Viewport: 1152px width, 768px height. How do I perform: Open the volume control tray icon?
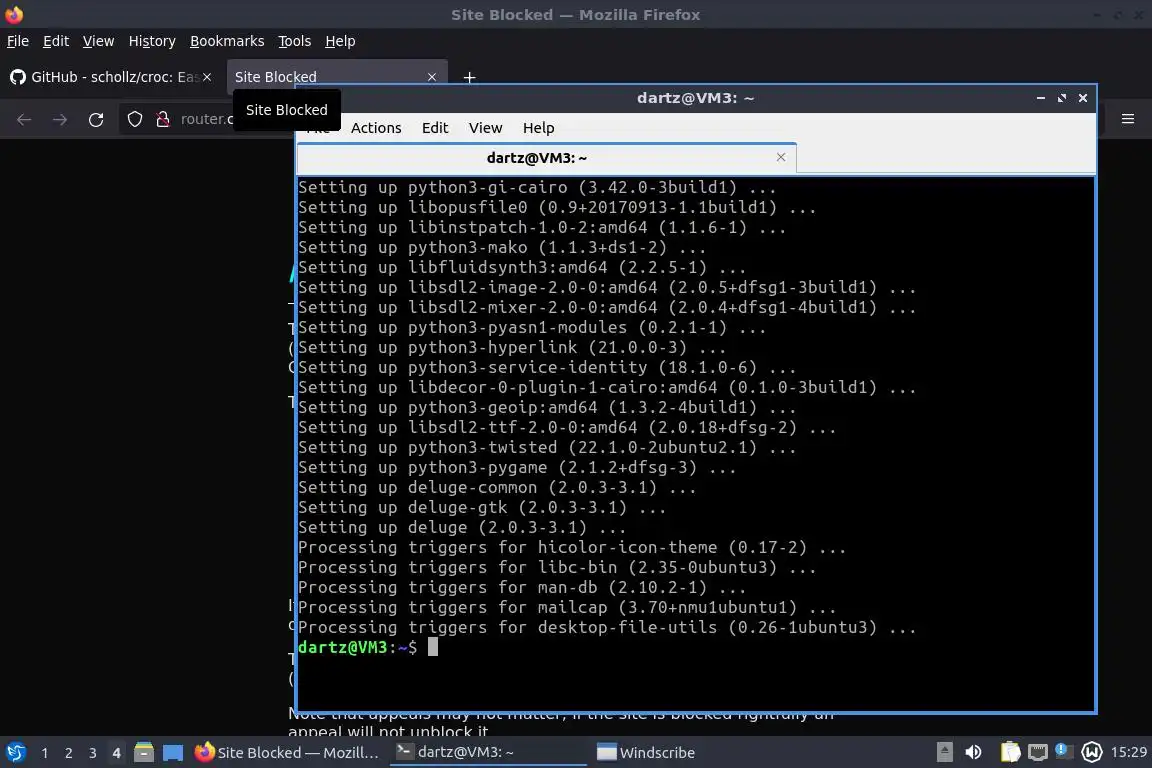(973, 753)
